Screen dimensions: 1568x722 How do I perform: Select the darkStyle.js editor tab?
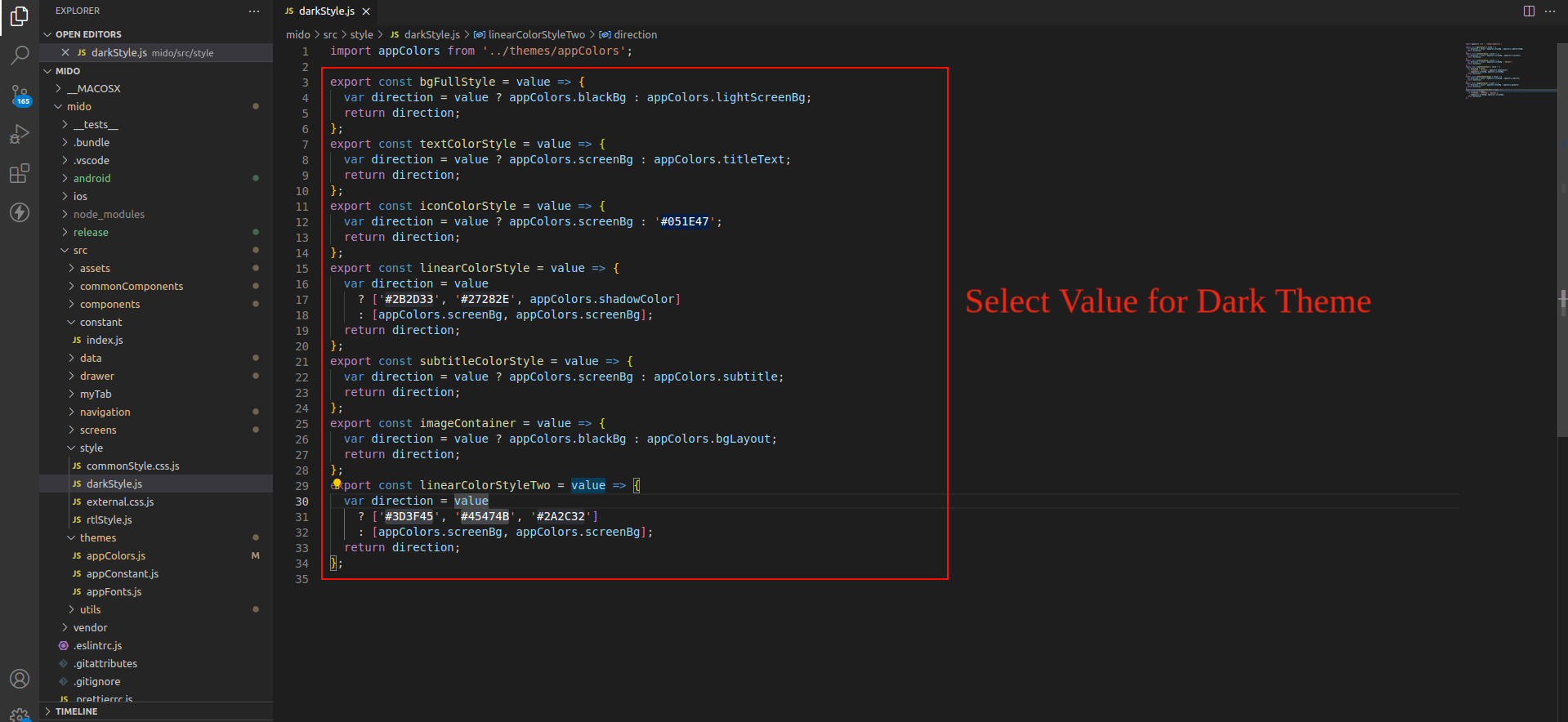(x=326, y=11)
